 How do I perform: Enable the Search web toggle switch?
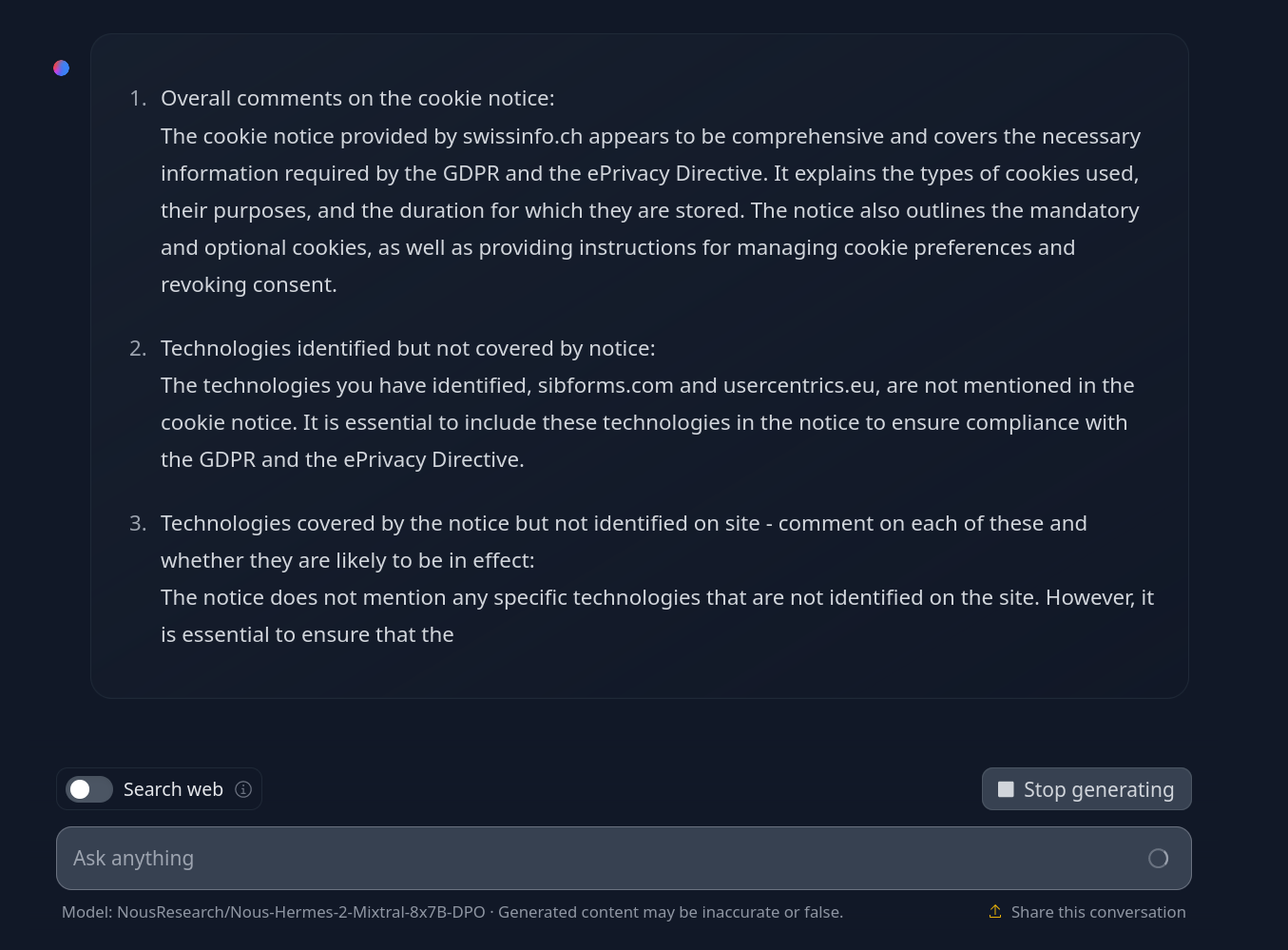click(89, 789)
